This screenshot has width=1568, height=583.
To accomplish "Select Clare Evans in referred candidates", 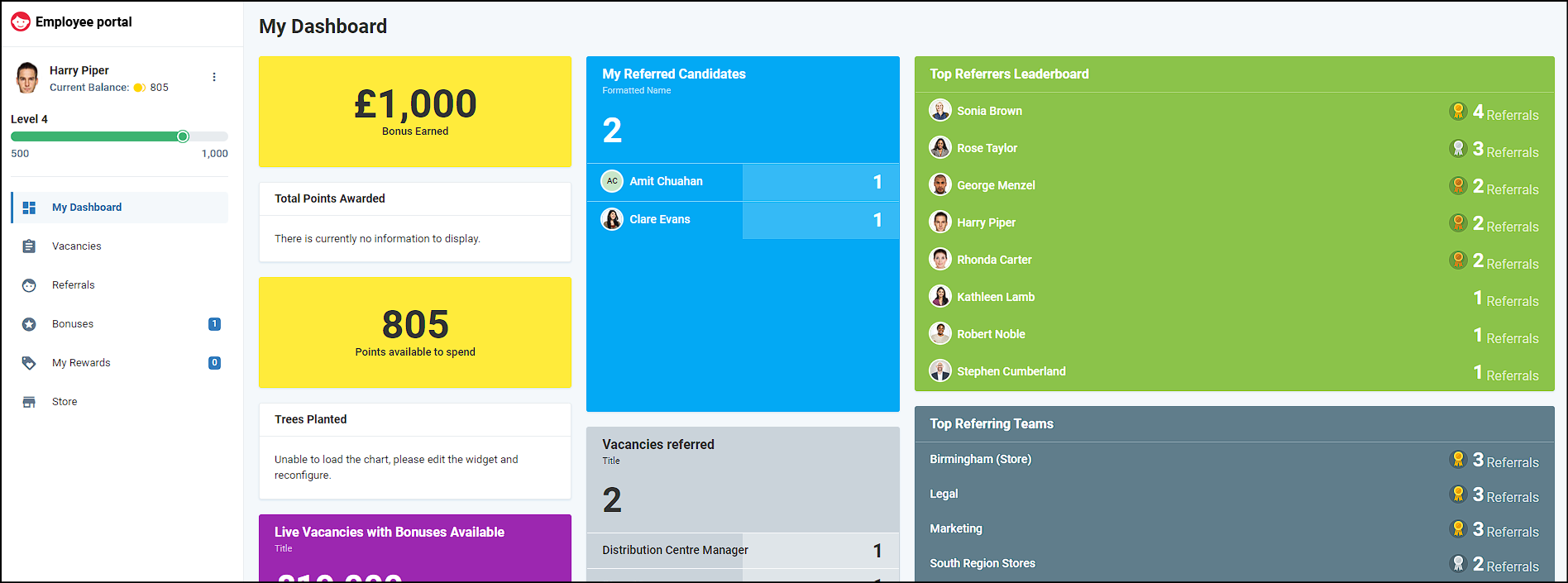I will pyautogui.click(x=659, y=219).
